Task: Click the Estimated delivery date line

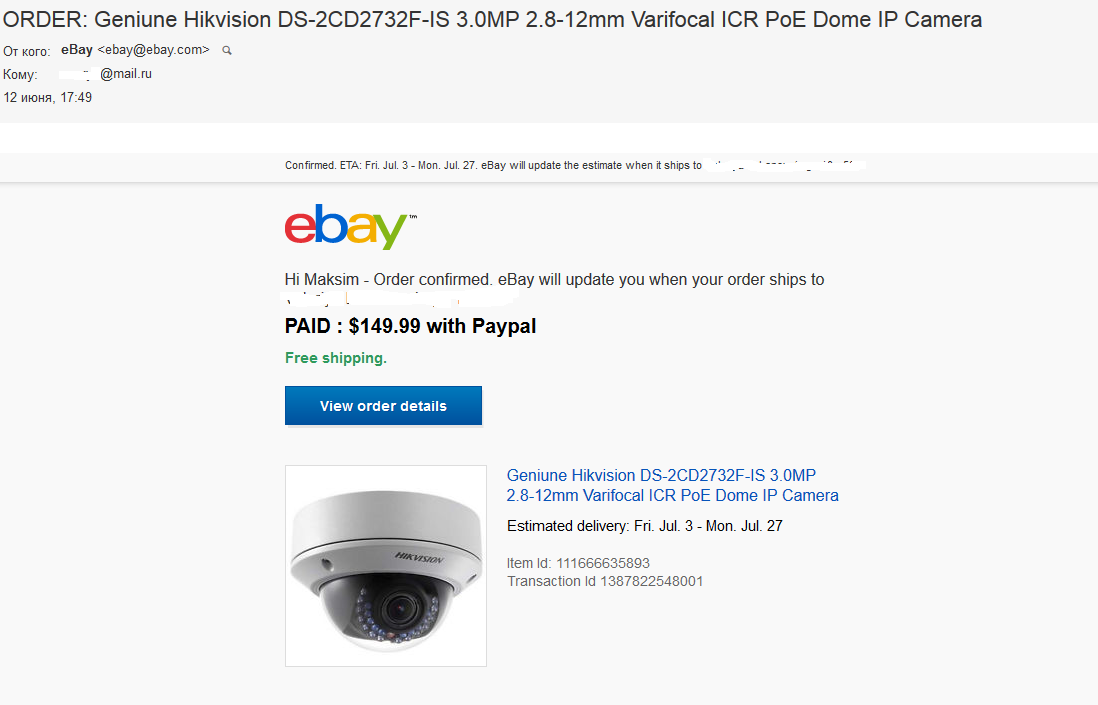Action: (x=644, y=526)
